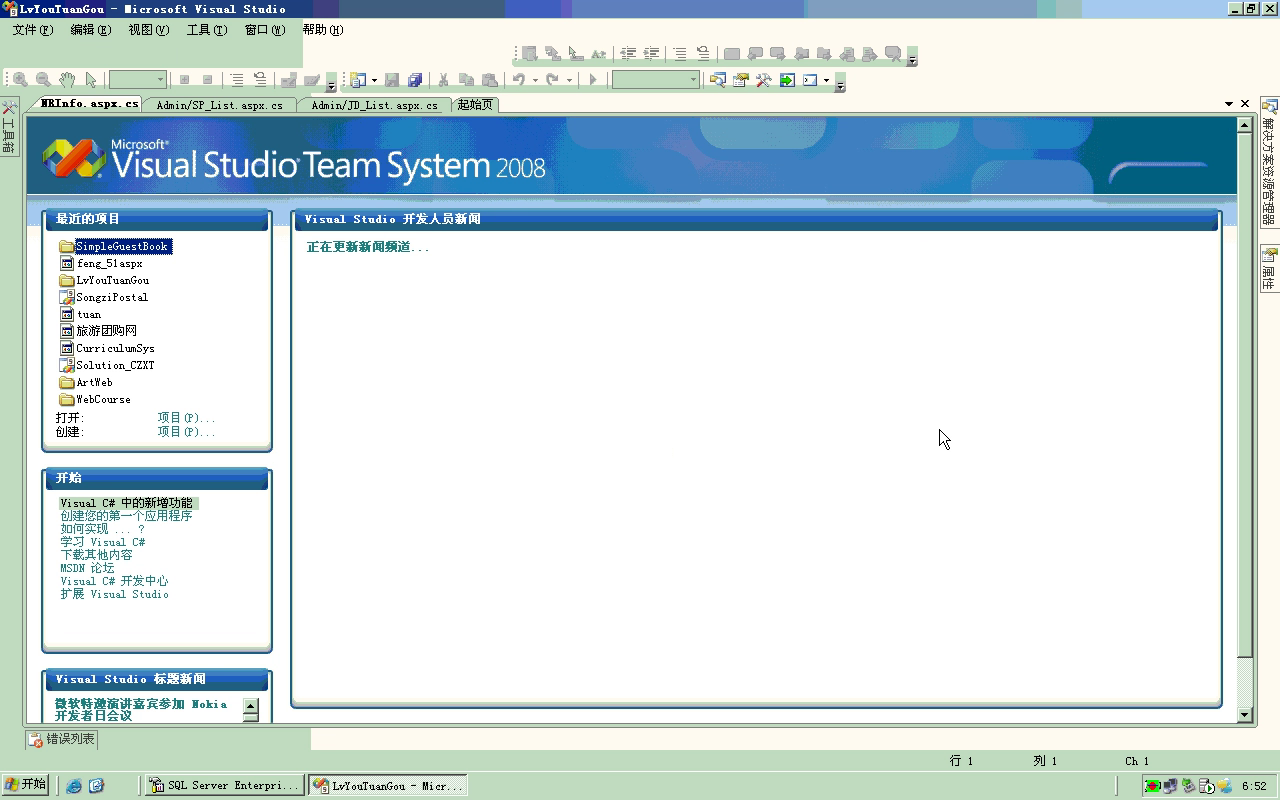This screenshot has width=1280, height=800.
Task: Open Properties Window toolbar icon
Action: coord(741,80)
